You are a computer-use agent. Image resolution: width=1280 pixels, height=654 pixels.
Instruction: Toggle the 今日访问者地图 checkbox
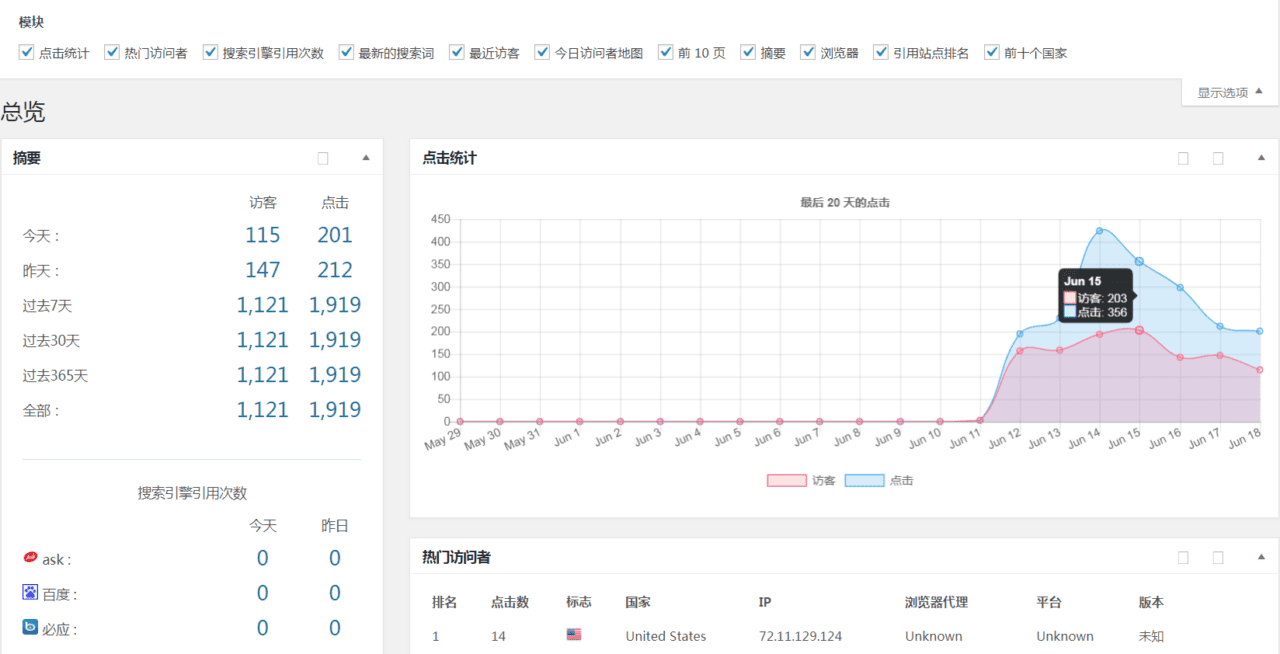pos(542,52)
